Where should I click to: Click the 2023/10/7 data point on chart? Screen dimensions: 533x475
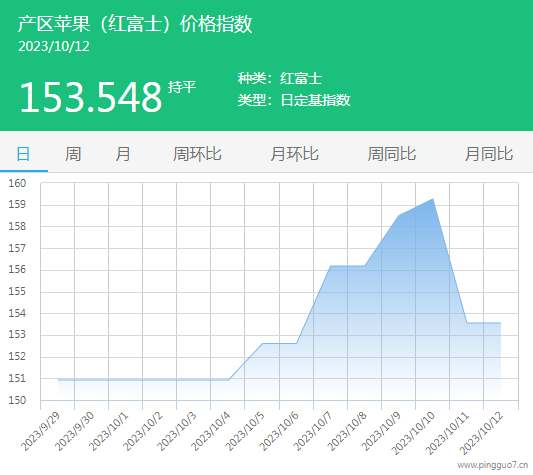[x=330, y=266]
